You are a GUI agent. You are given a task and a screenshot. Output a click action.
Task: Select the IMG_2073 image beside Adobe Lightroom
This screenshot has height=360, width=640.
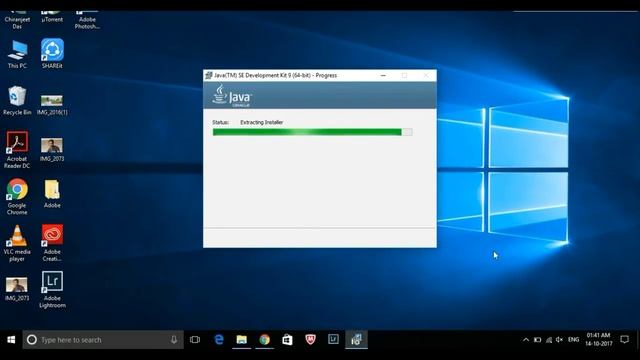[17, 289]
